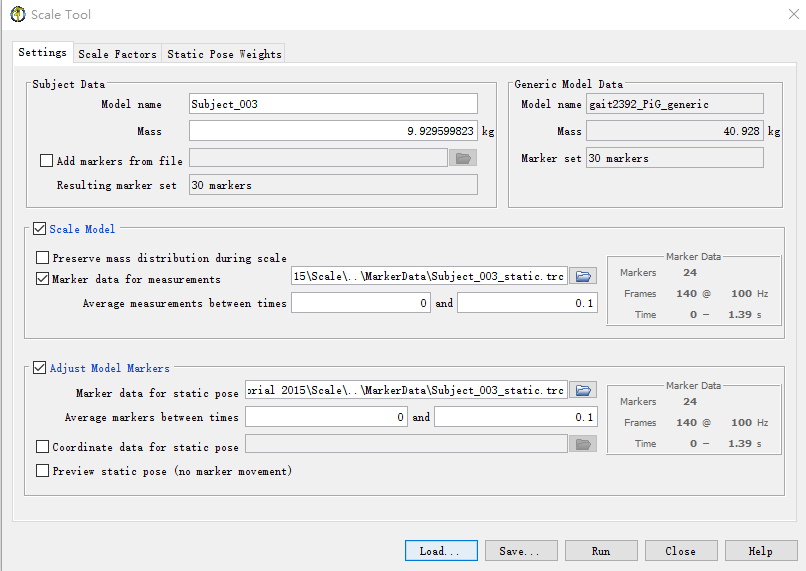Click the subject Mass input field
This screenshot has width=806, height=571.
click(333, 131)
